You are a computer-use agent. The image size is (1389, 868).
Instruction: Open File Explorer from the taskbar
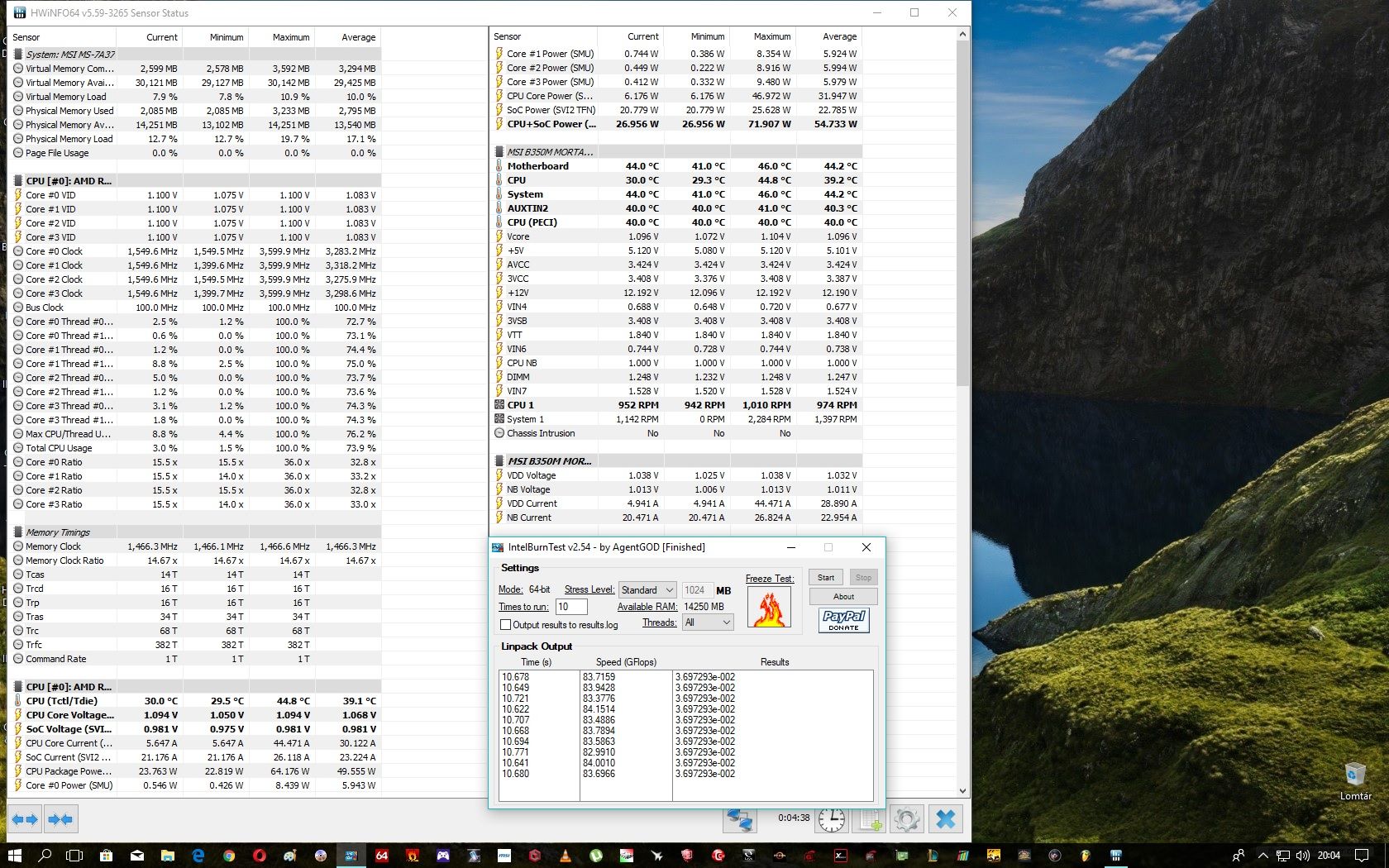pyautogui.click(x=167, y=856)
